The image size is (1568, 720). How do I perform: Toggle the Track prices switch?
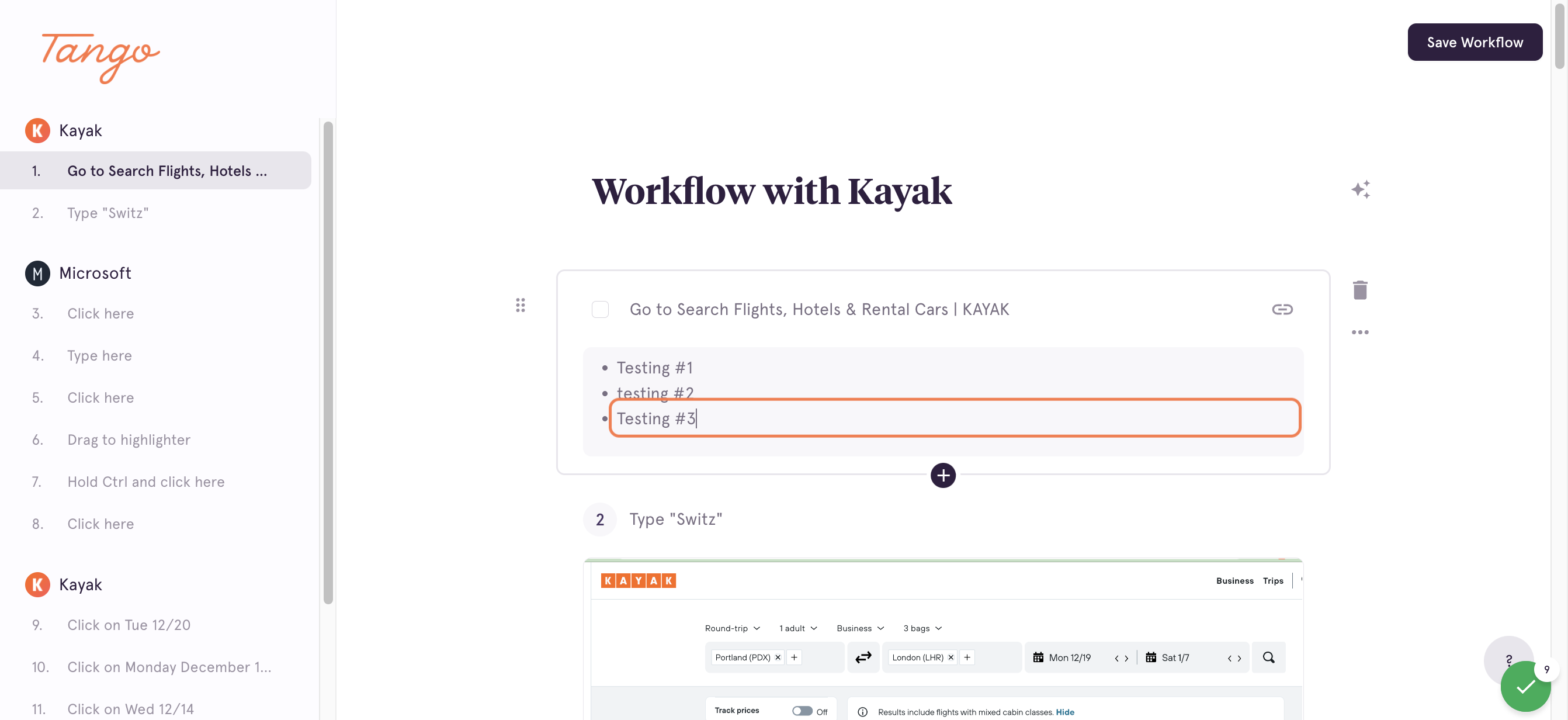(x=802, y=711)
